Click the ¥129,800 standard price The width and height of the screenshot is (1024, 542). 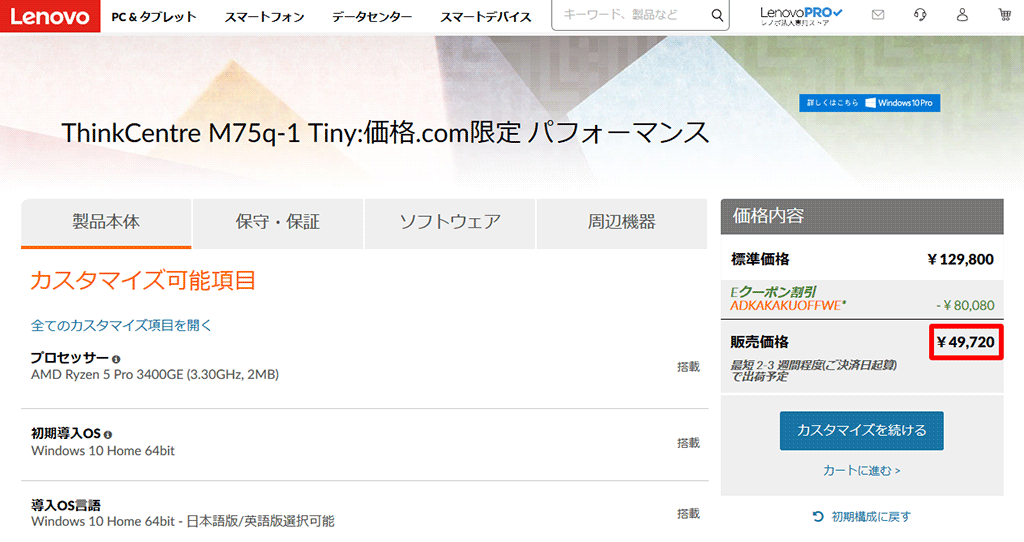point(961,259)
